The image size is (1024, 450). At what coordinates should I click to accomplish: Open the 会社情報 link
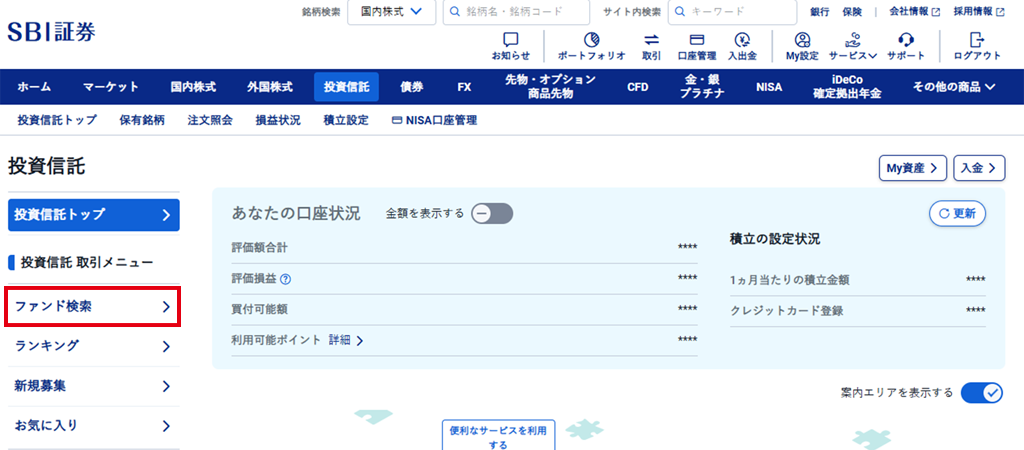point(909,12)
